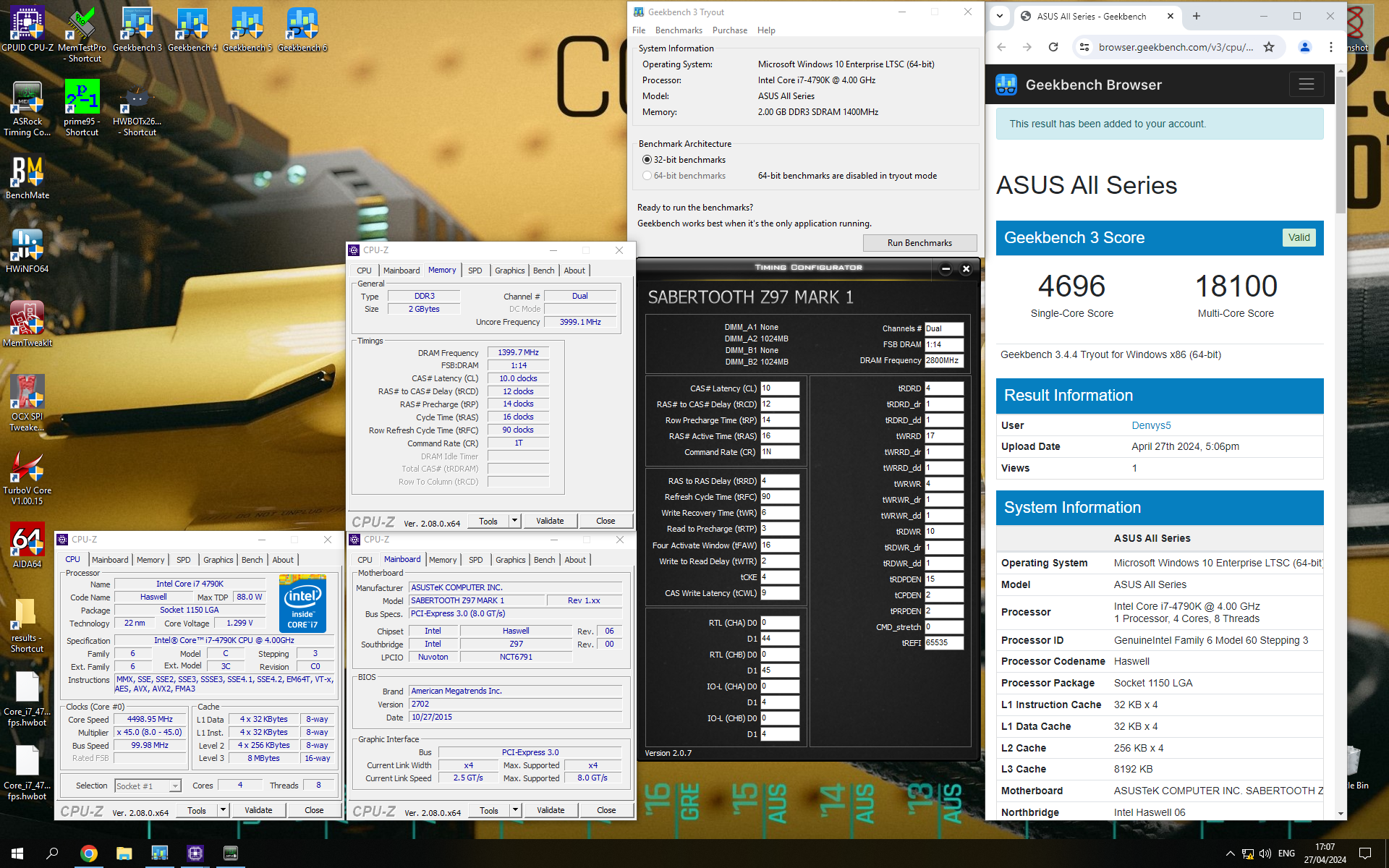1389x868 pixels.
Task: Launch Geekbench 3 desktop icon
Action: 137,29
